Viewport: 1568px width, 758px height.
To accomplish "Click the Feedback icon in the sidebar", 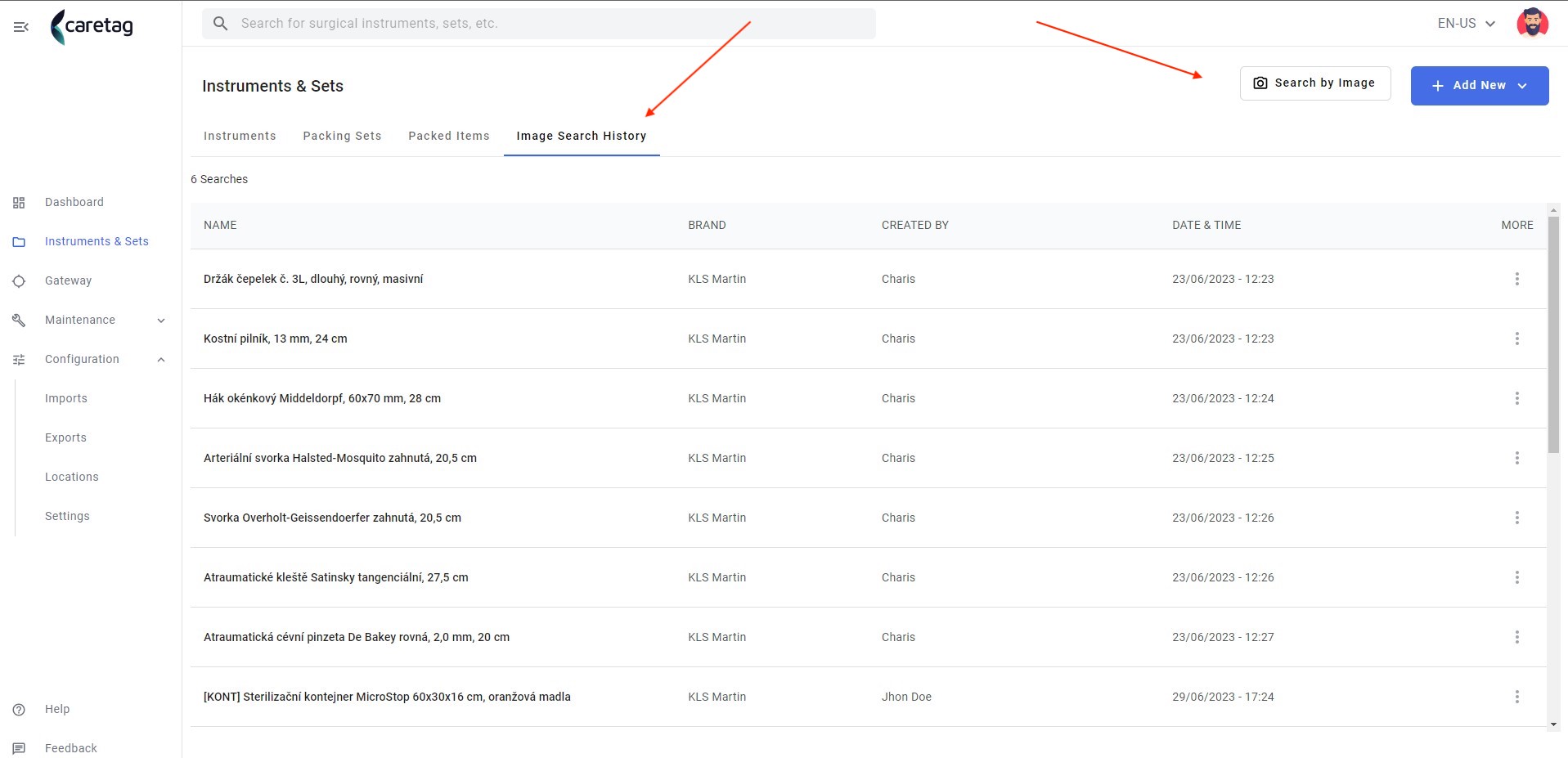I will [x=19, y=748].
